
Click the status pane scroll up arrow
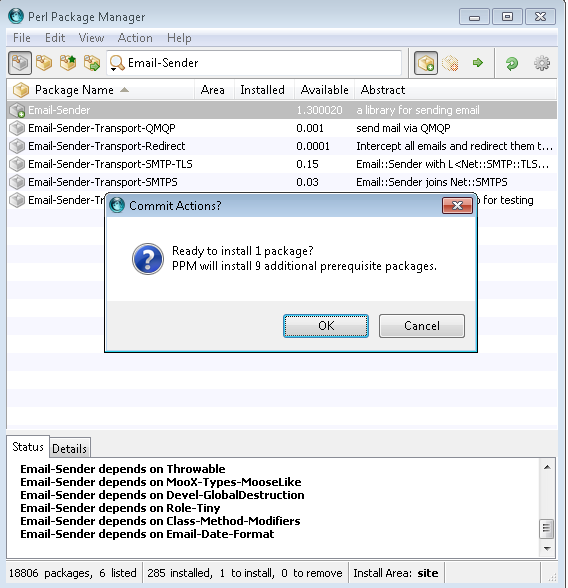(x=547, y=467)
